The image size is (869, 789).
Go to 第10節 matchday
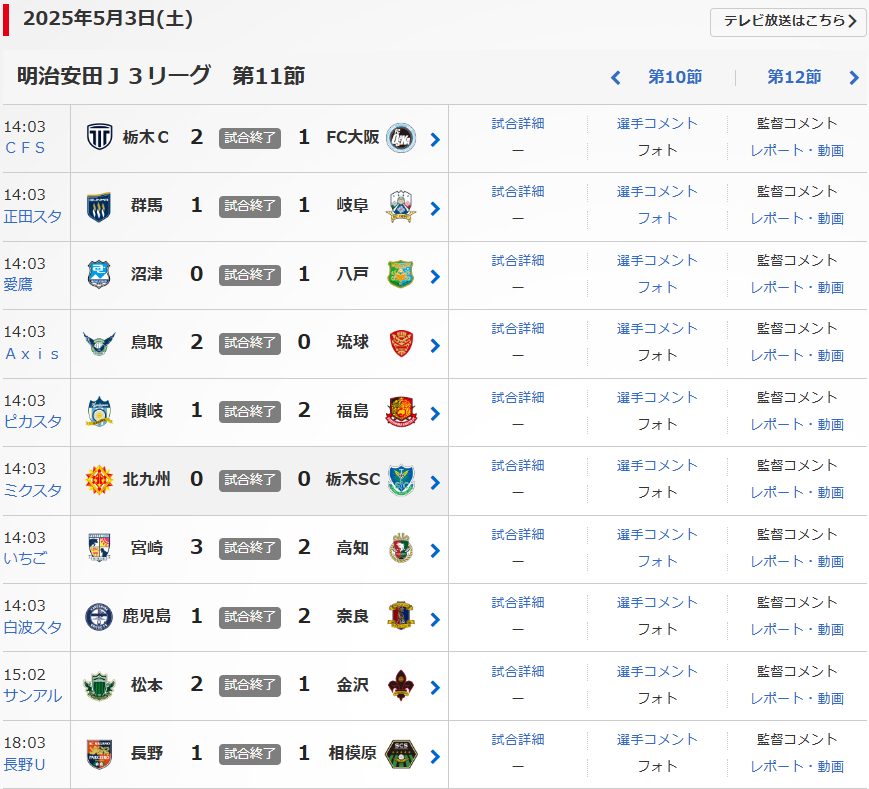tap(675, 77)
